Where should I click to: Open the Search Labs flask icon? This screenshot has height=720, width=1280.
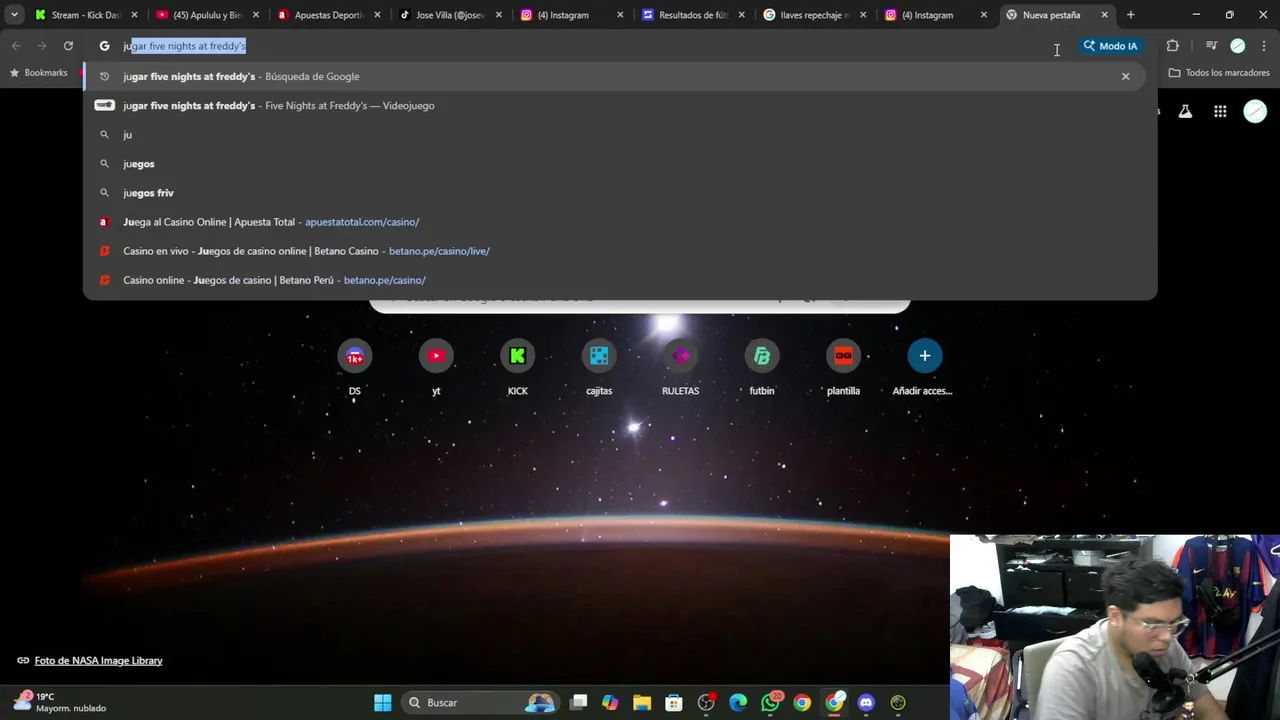(1185, 112)
